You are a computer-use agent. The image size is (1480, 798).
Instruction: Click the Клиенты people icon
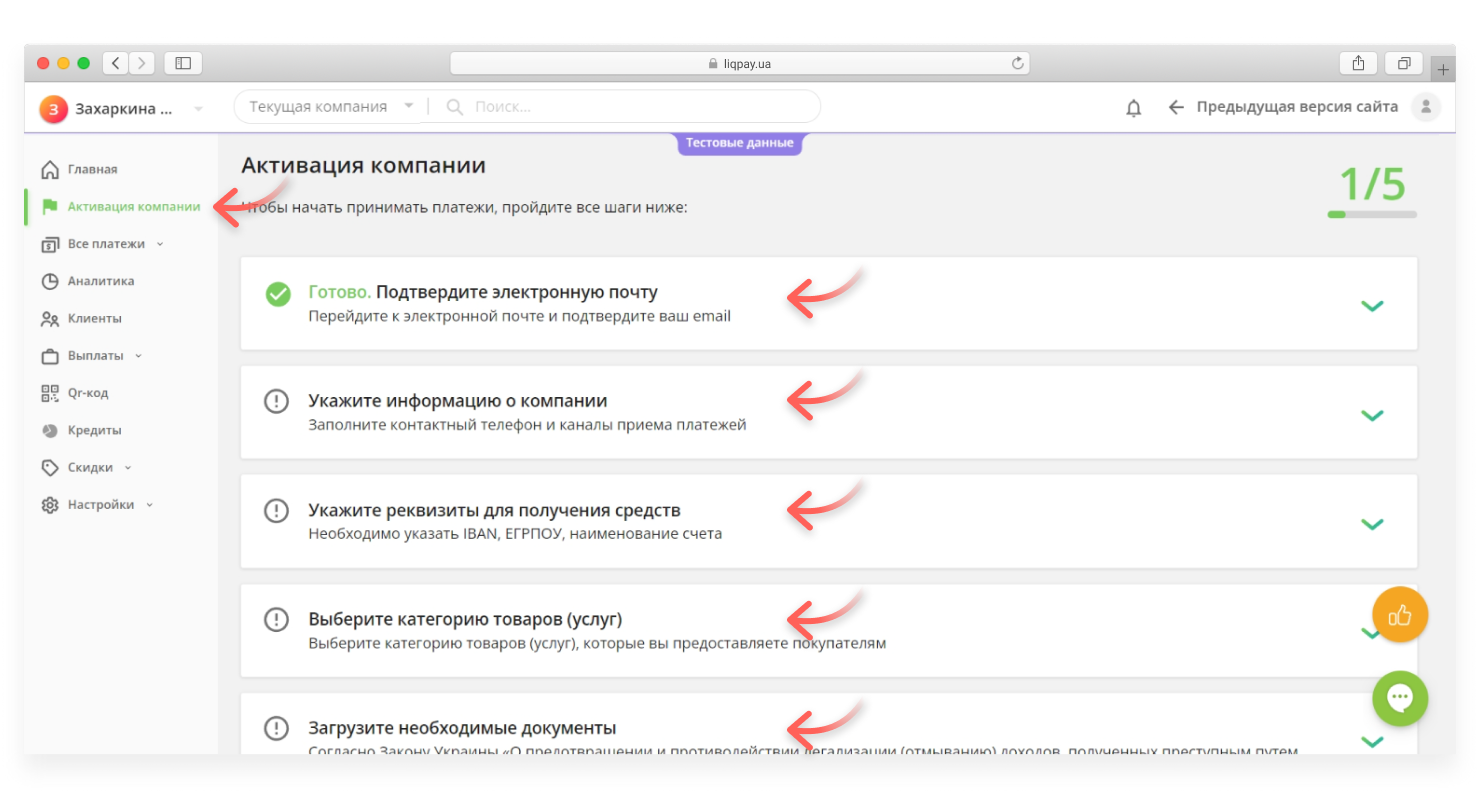(x=50, y=319)
